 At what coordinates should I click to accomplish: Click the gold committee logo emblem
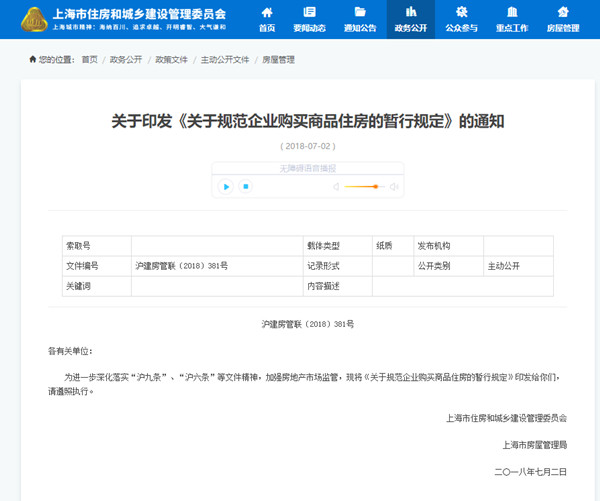tap(34, 20)
